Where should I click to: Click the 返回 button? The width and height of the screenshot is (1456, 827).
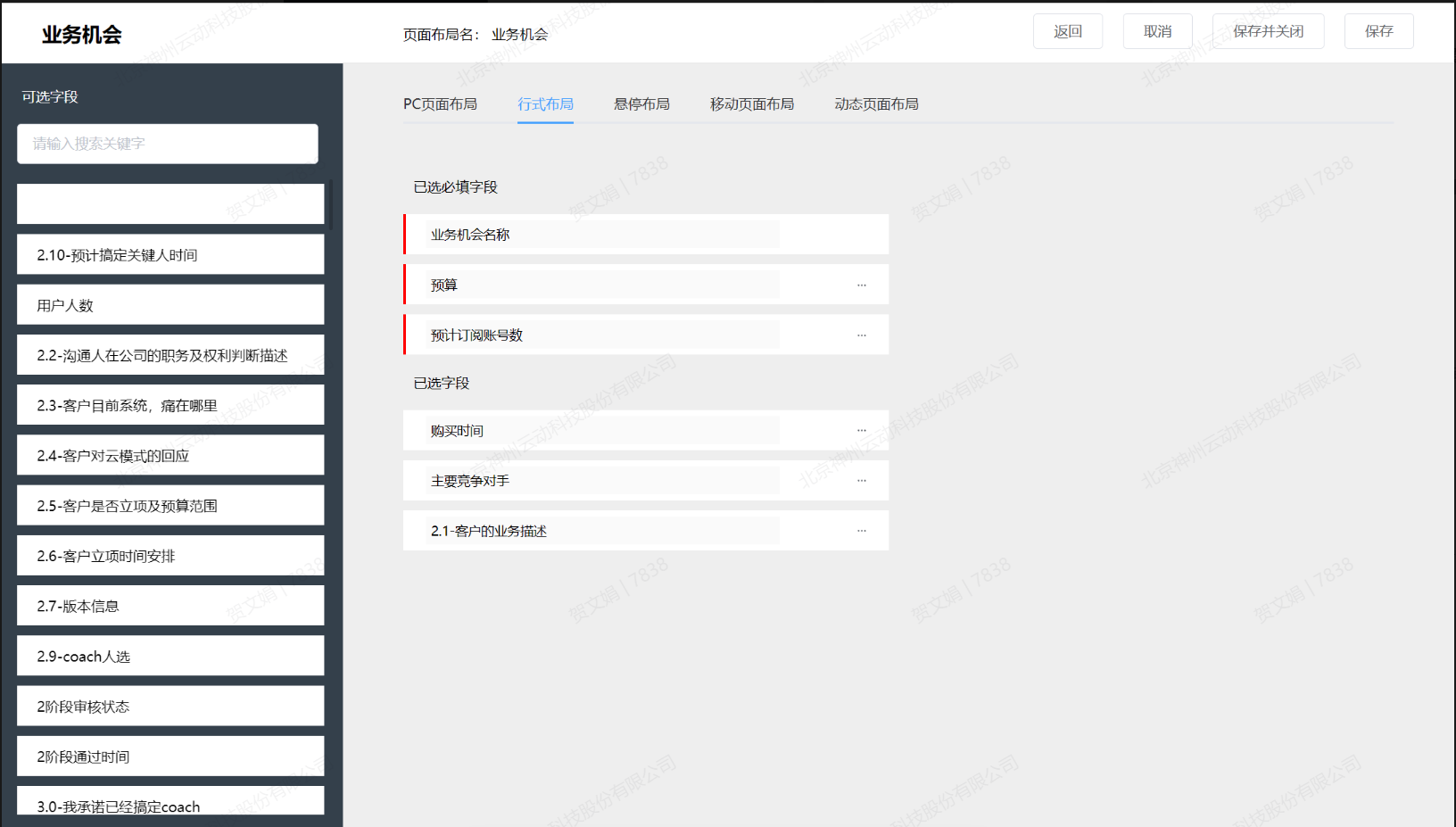pyautogui.click(x=1067, y=31)
